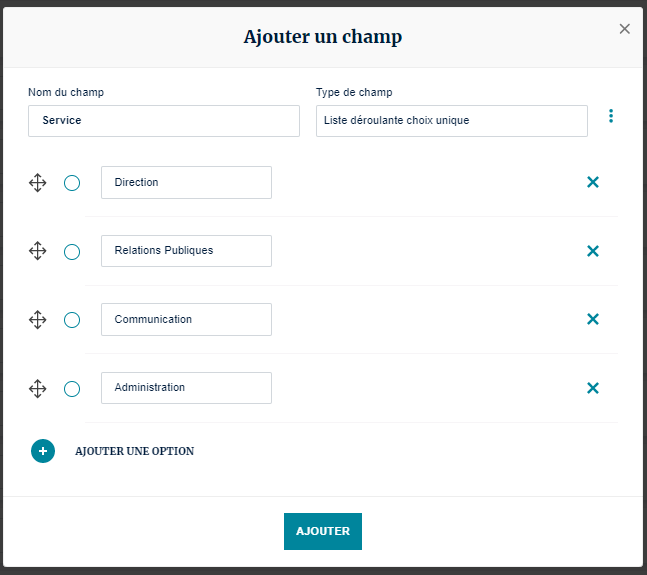Click the drag handle for Direction option
647x575 pixels.
37,183
